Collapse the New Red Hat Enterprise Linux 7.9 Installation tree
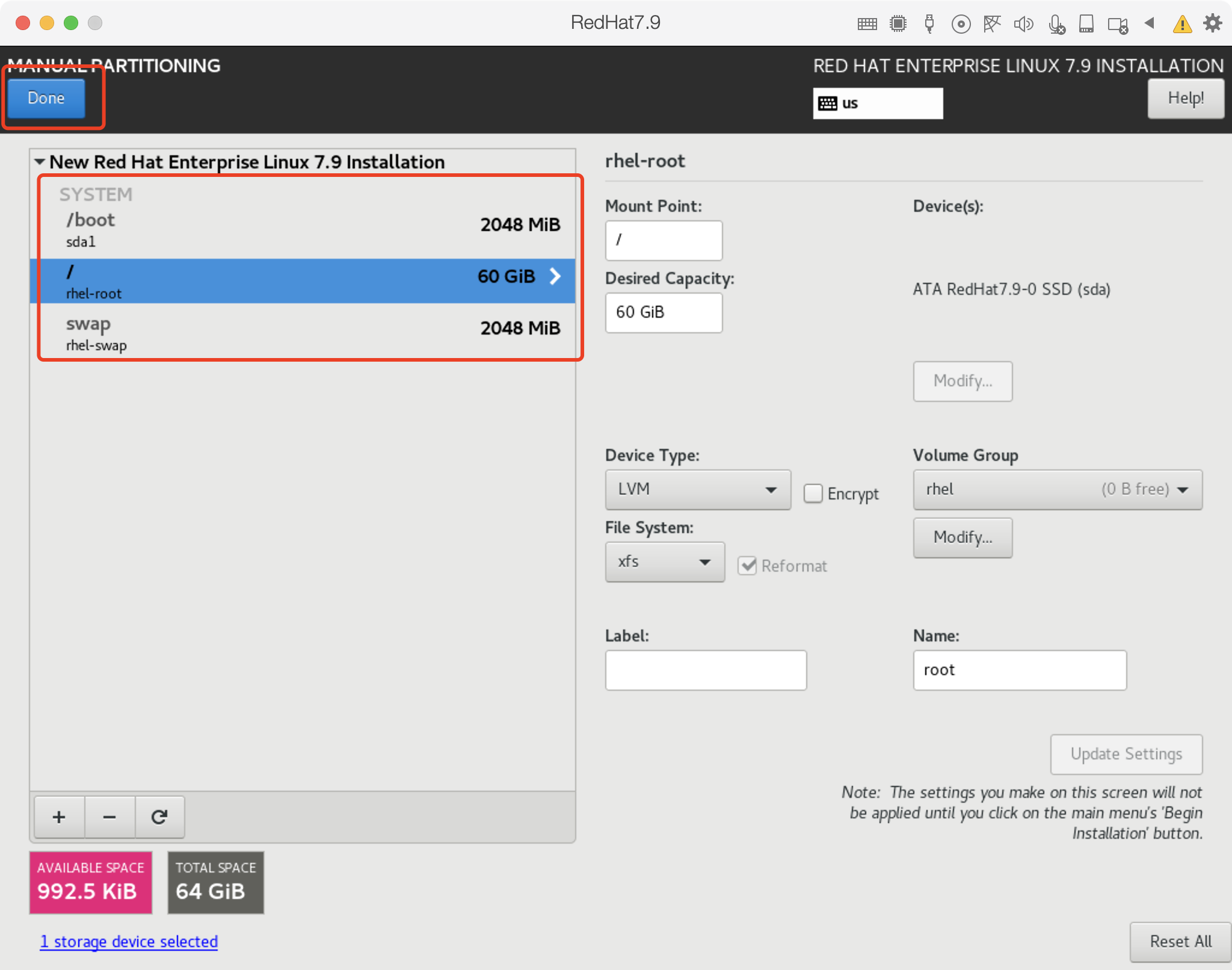The width and height of the screenshot is (1232, 970). point(40,162)
